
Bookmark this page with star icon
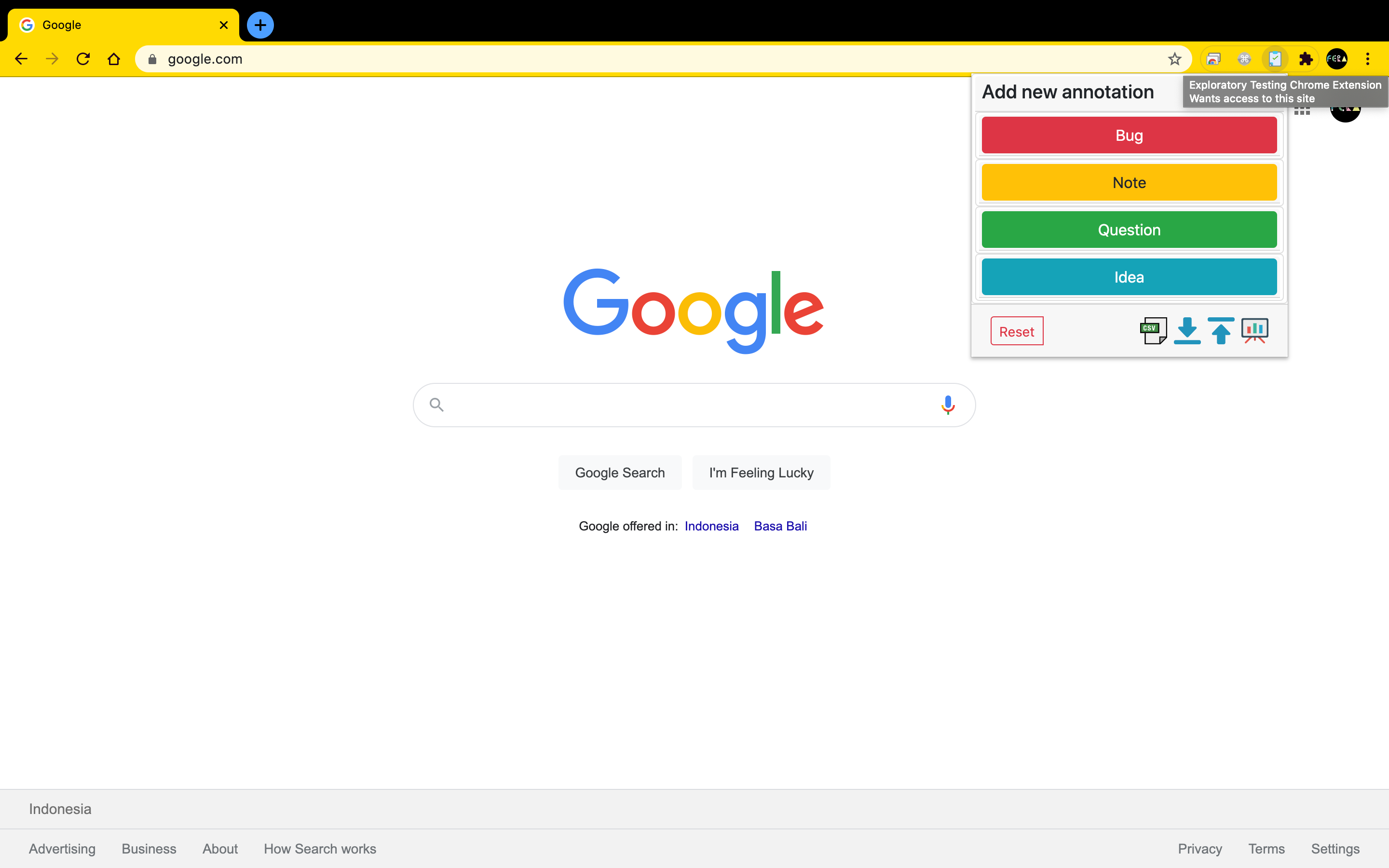(1174, 59)
